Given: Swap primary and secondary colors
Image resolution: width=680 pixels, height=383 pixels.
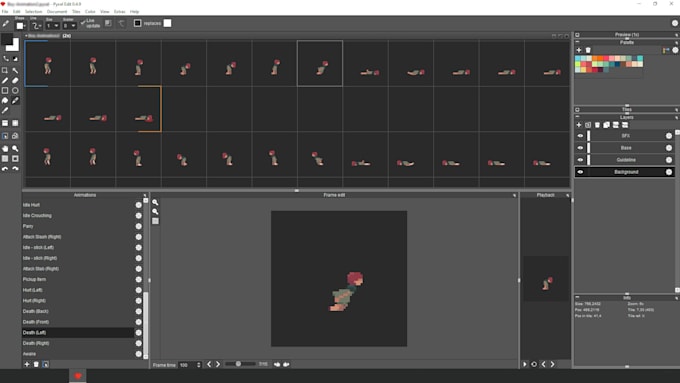Looking at the screenshot, I should [5, 59].
